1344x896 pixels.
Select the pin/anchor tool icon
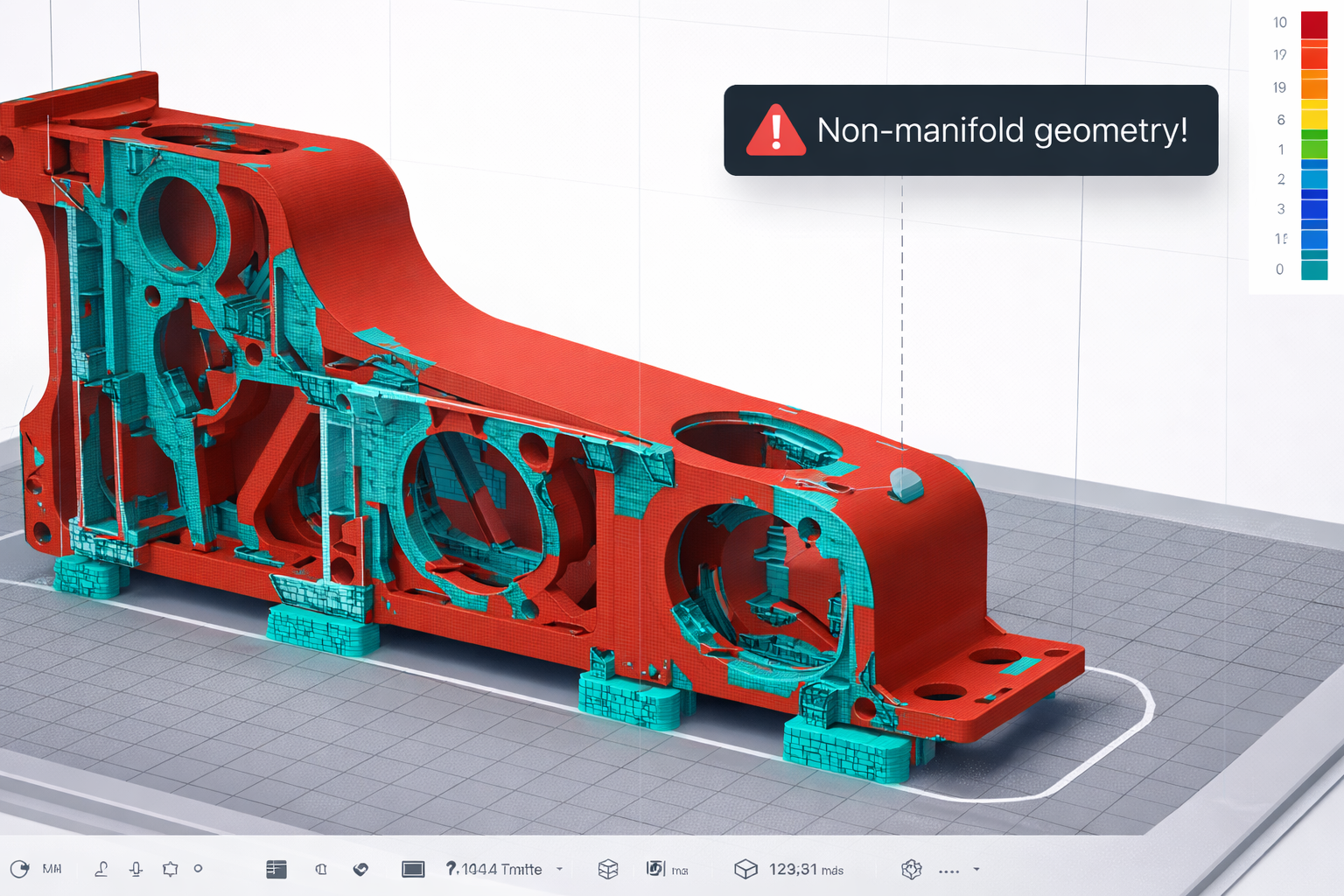tap(136, 869)
